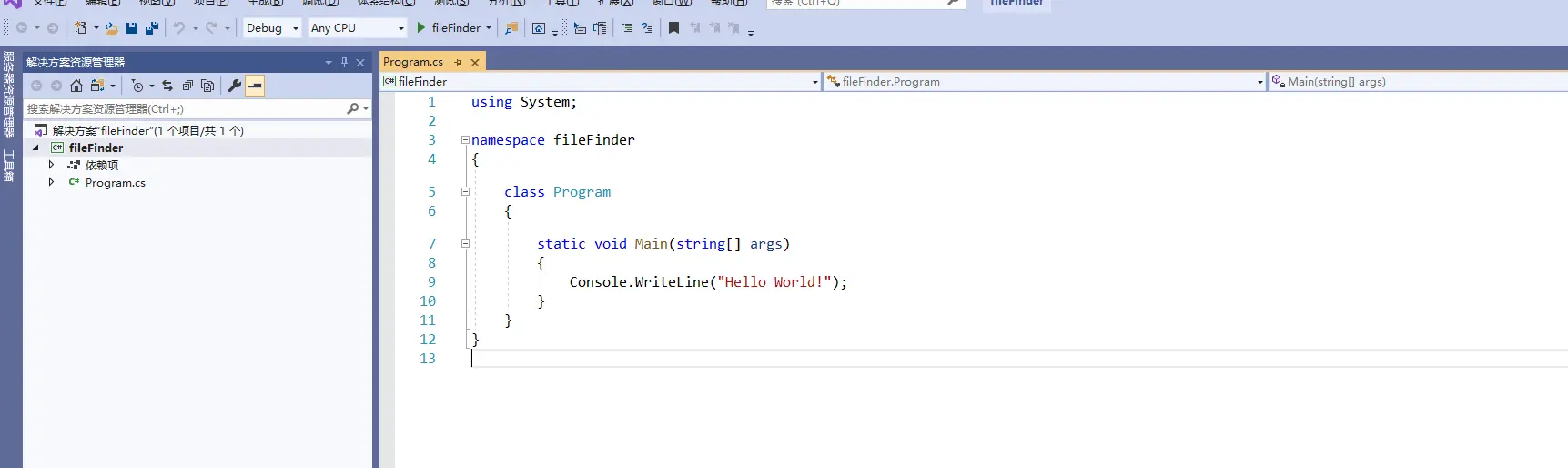Open the New Project button dropdown arrow

[x=96, y=28]
